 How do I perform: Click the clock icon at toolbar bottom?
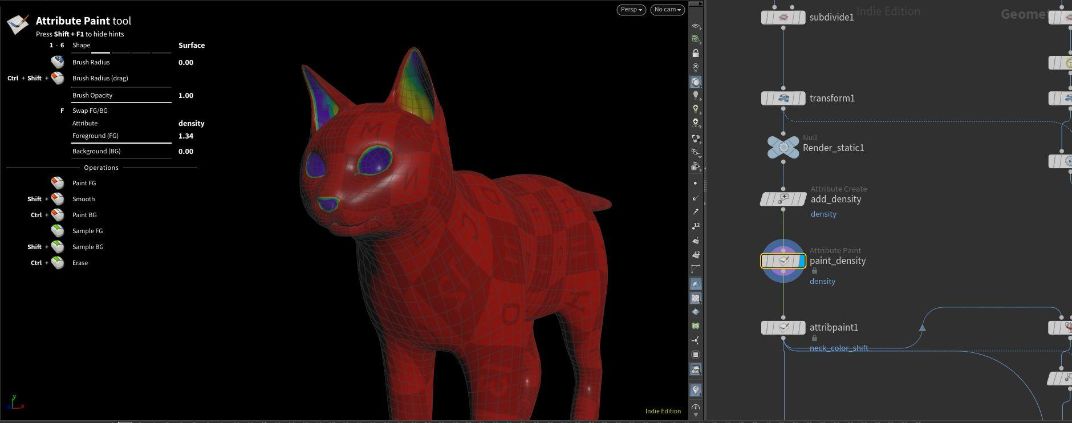696,407
